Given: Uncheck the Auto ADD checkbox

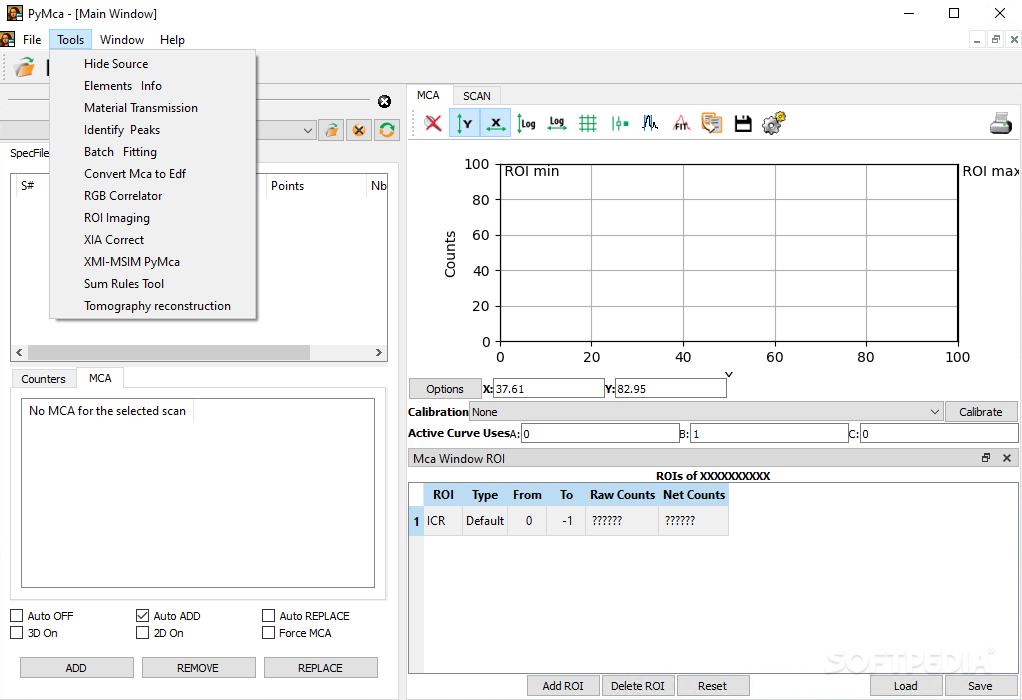Looking at the screenshot, I should [143, 615].
